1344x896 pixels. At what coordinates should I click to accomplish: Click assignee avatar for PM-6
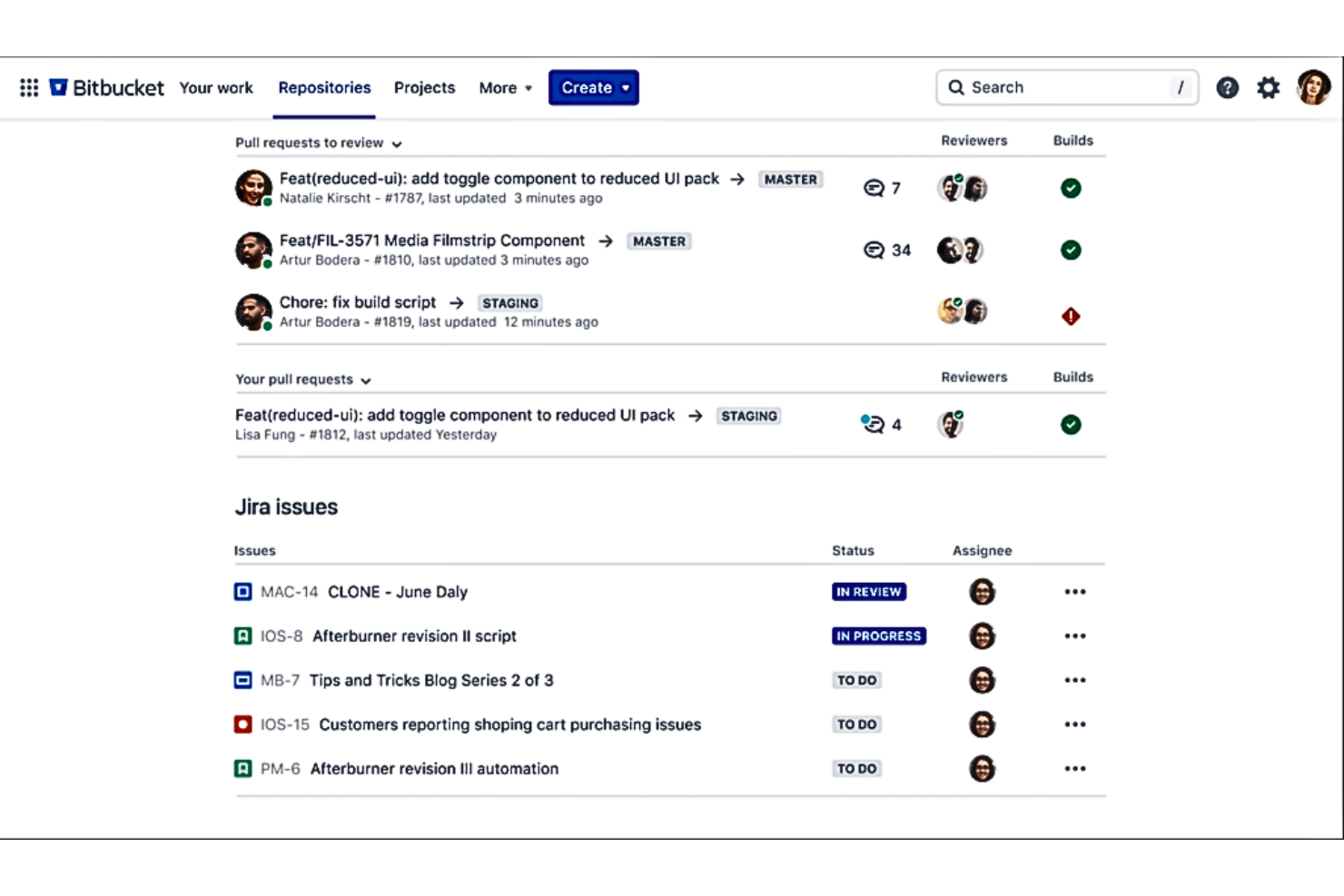982,768
